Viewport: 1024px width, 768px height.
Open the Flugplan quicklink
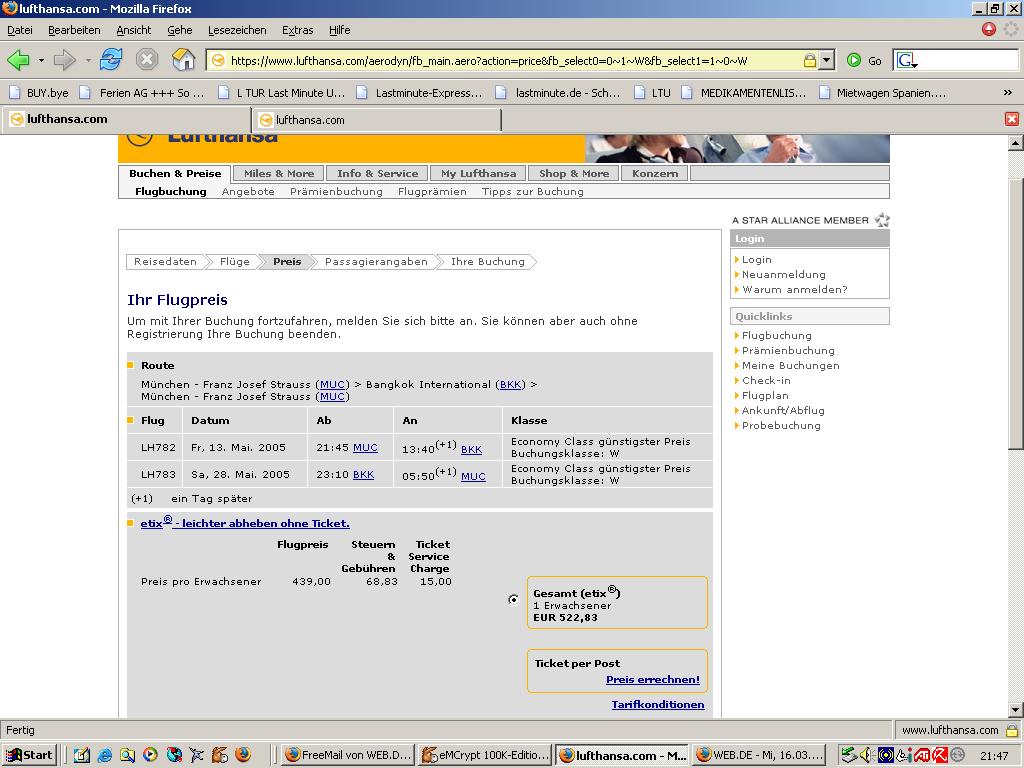(x=765, y=396)
